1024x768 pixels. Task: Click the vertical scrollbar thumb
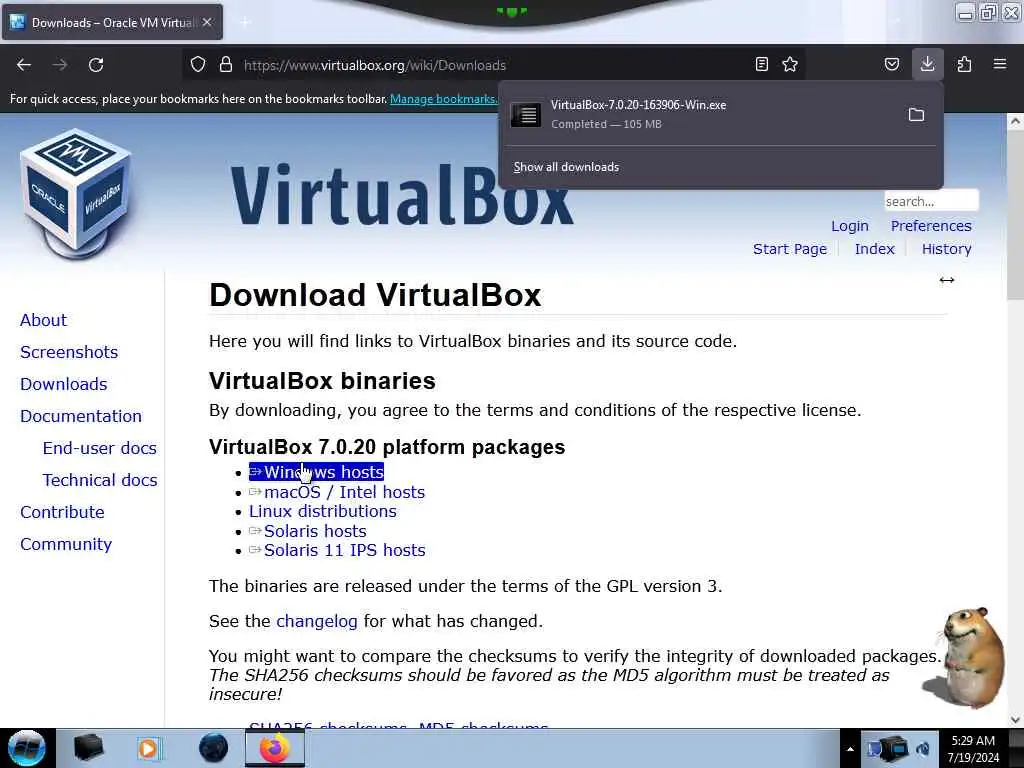tap(1015, 214)
